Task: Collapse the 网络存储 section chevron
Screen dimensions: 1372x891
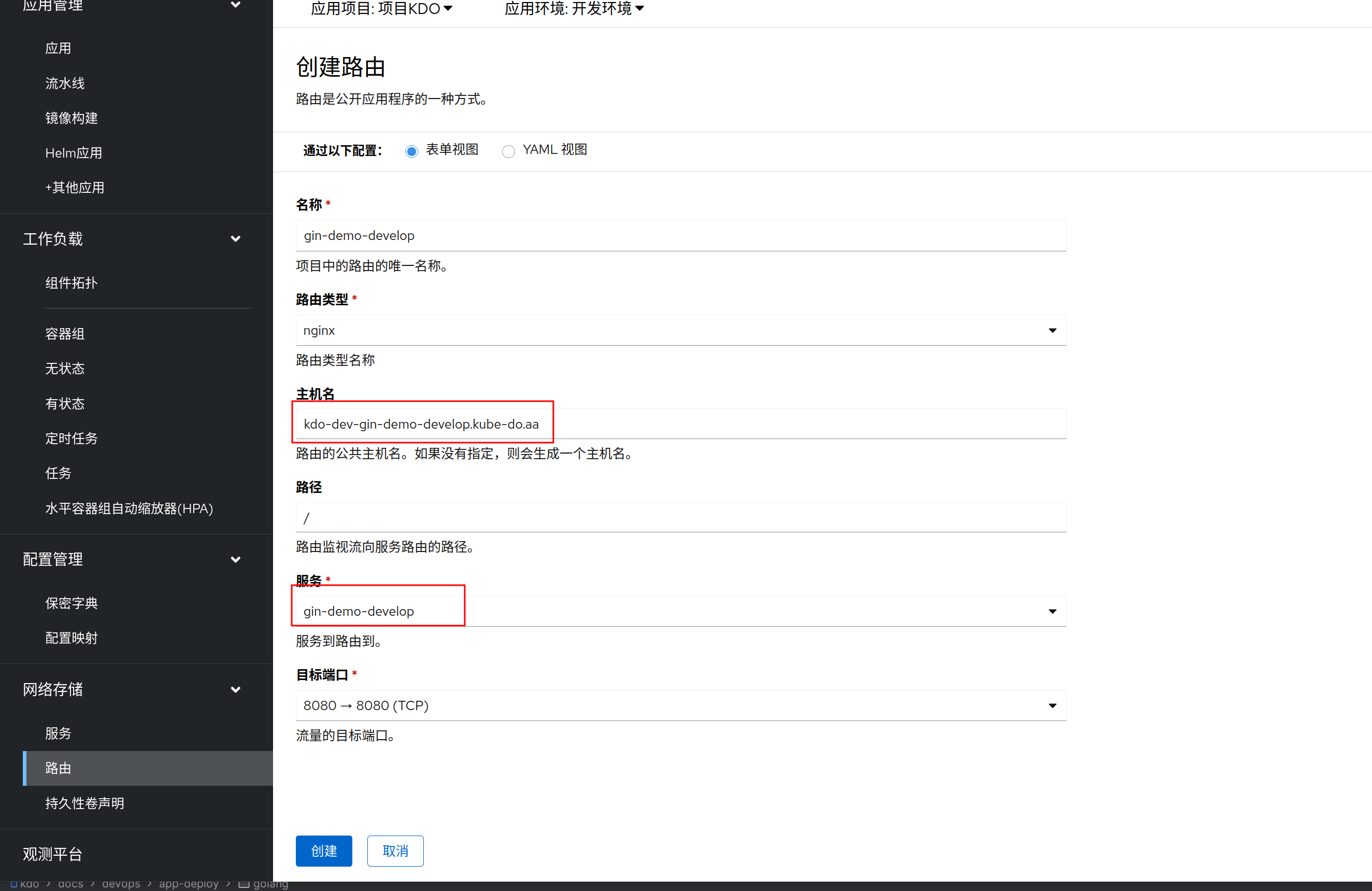Action: point(235,690)
